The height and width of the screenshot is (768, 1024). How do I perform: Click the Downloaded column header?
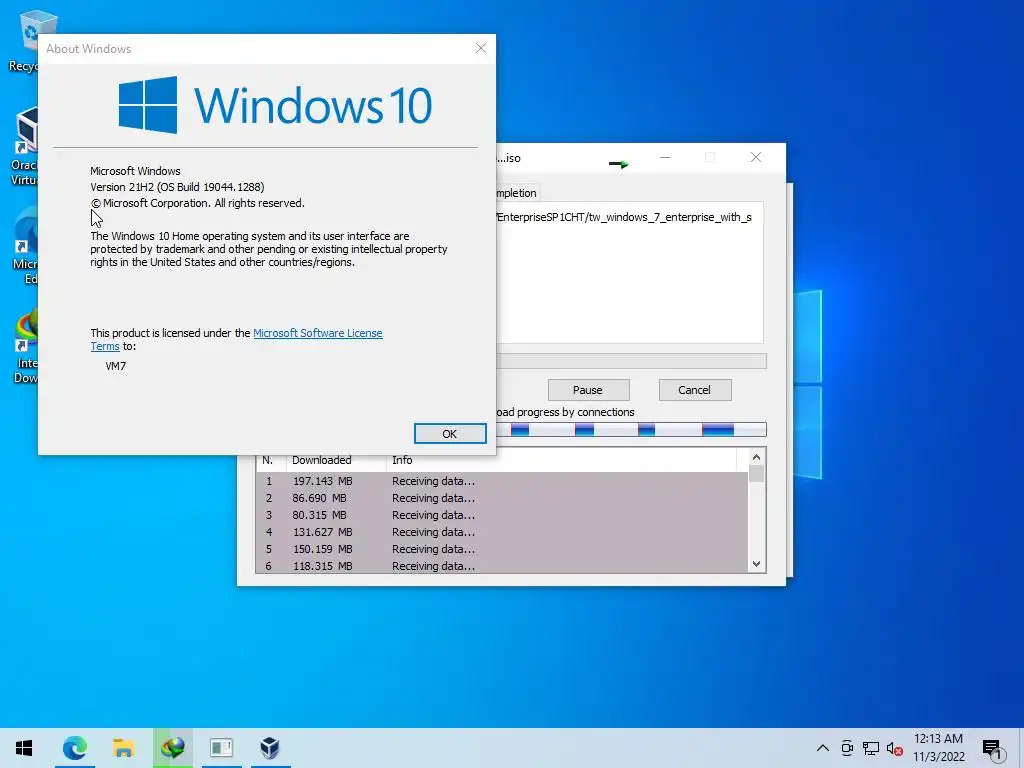(x=336, y=460)
